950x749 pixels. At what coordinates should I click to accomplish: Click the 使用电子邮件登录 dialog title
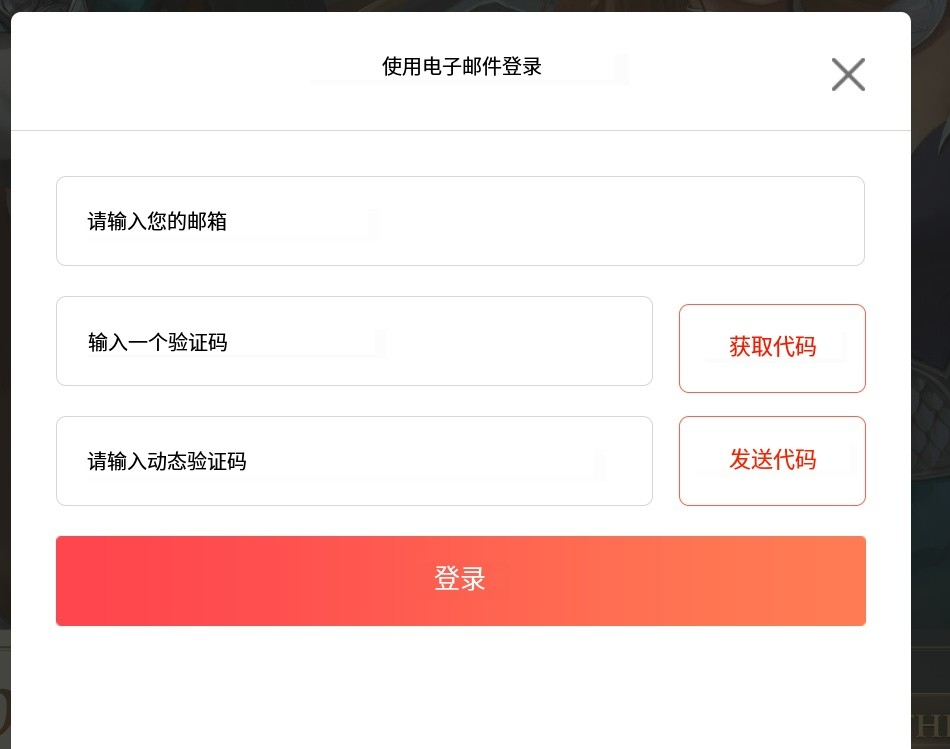[x=462, y=67]
